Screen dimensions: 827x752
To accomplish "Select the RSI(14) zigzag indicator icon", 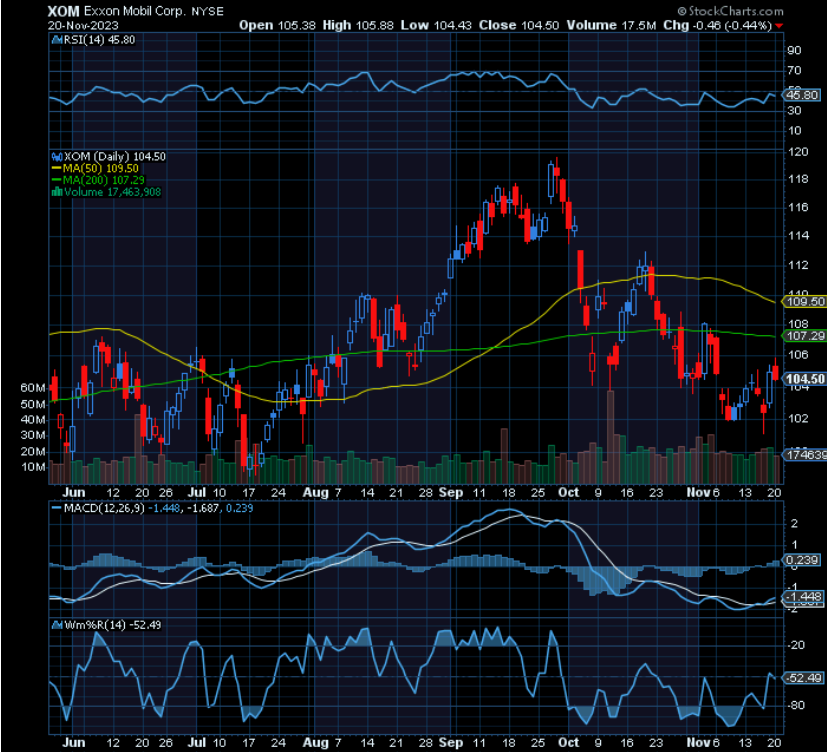I will click(55, 42).
